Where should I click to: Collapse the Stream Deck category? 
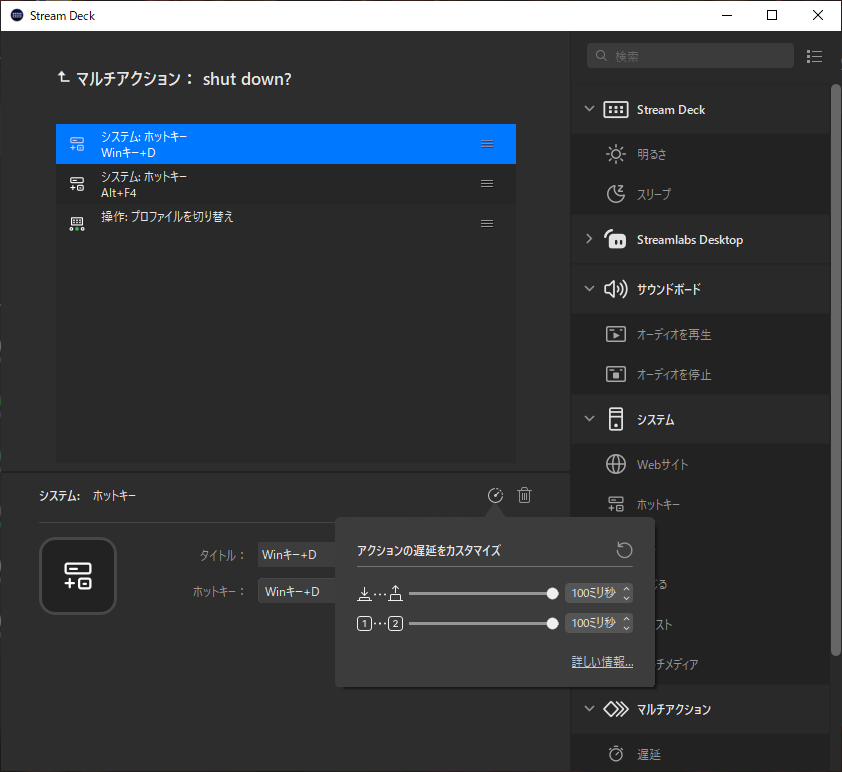coord(589,110)
